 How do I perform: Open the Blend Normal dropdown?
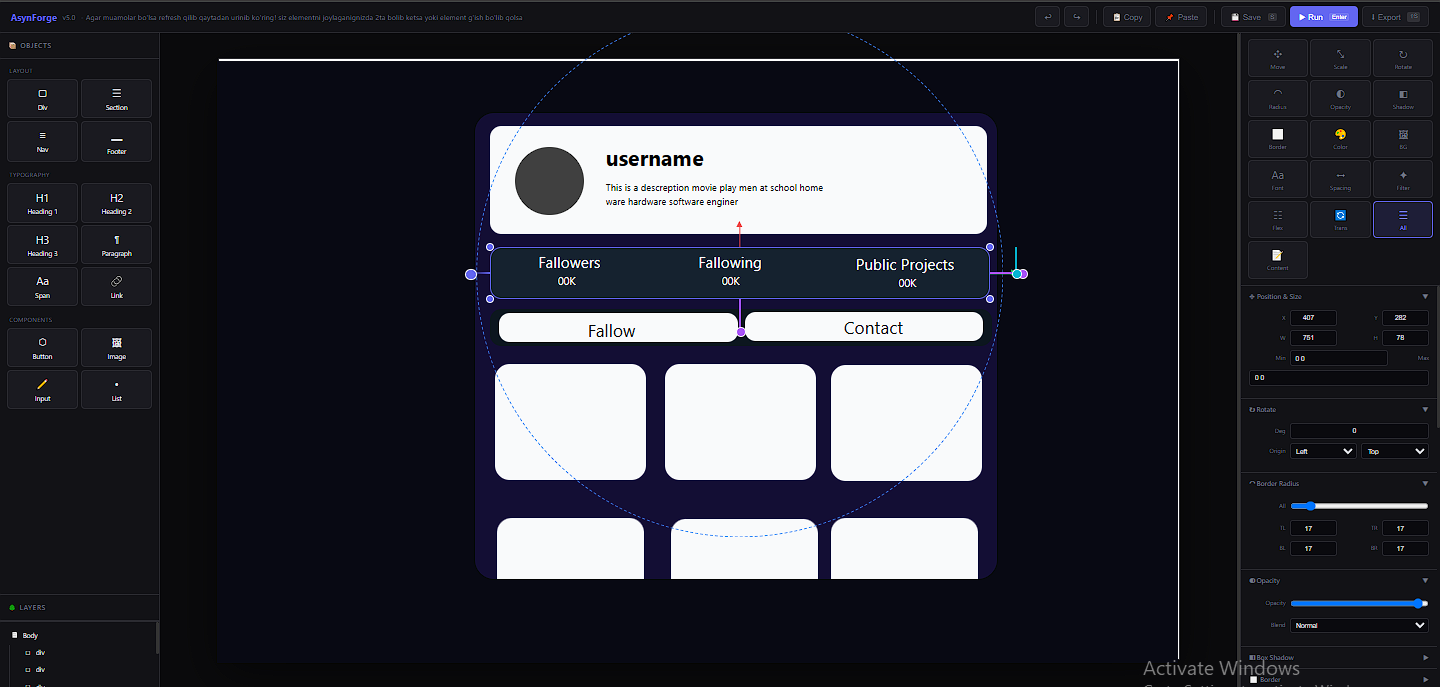tap(1360, 625)
